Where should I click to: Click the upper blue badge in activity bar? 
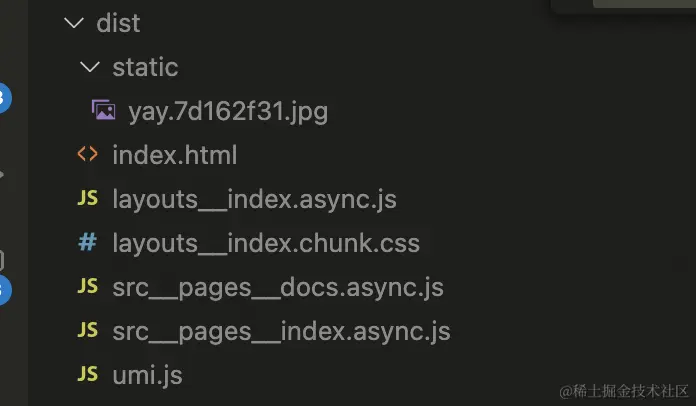coord(3,98)
